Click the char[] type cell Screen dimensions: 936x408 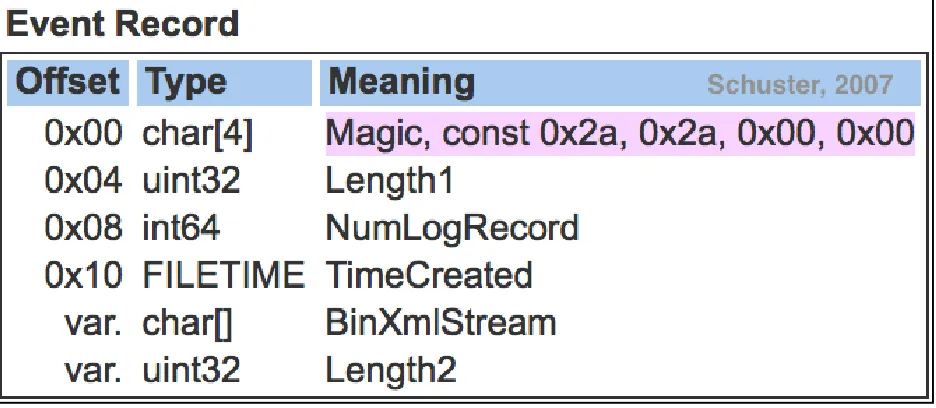(187, 324)
